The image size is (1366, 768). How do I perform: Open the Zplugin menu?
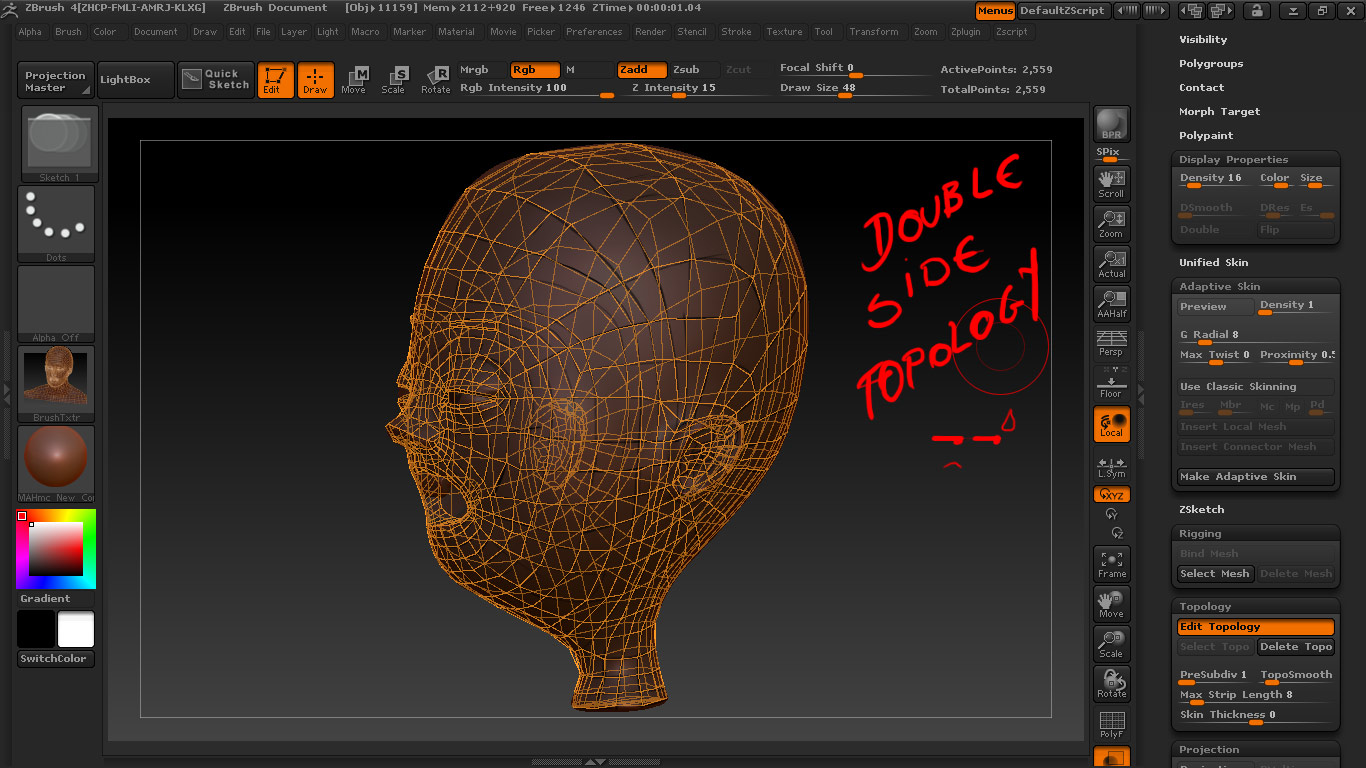click(x=965, y=32)
